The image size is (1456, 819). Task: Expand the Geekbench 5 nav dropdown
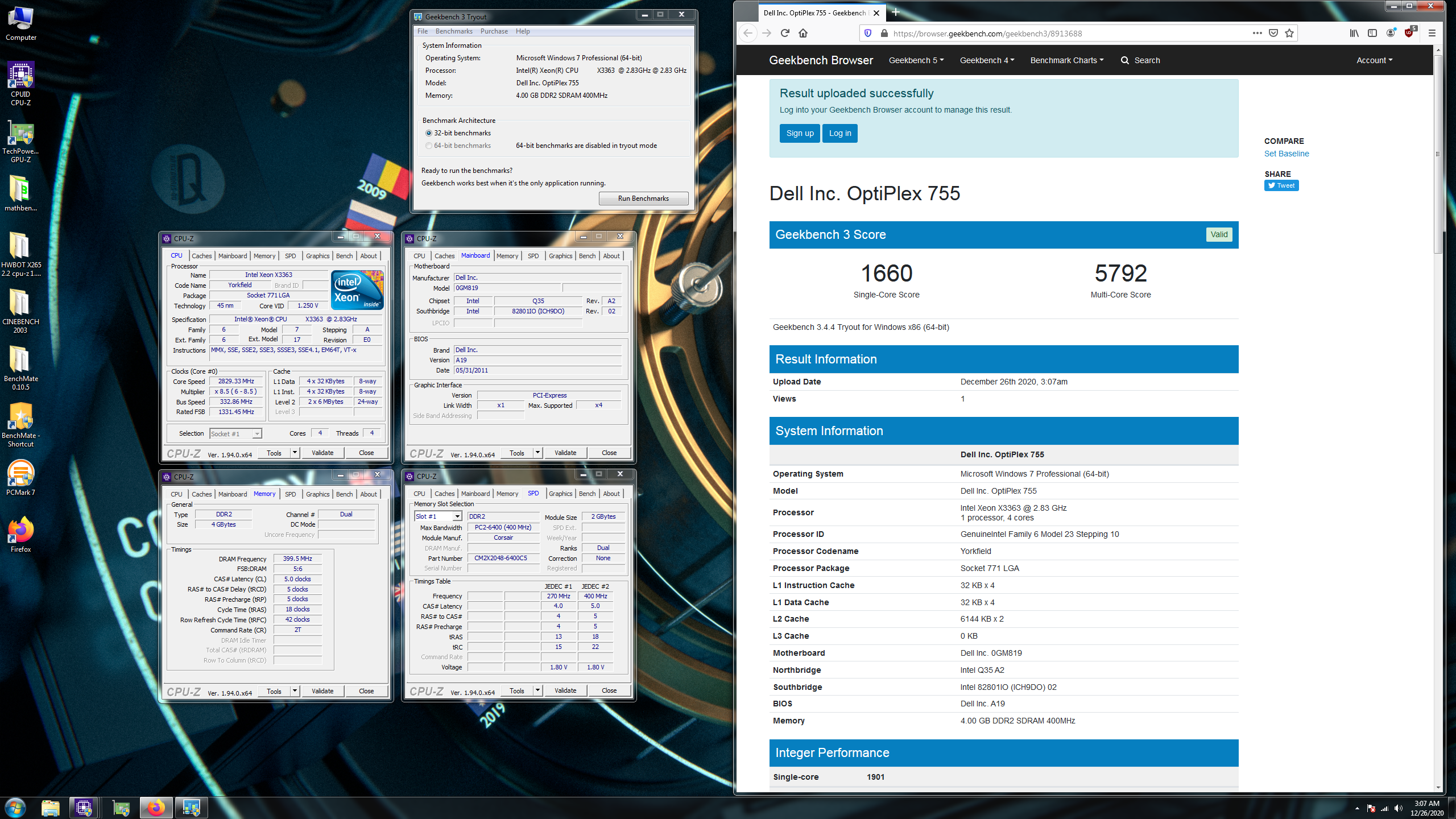tap(916, 60)
